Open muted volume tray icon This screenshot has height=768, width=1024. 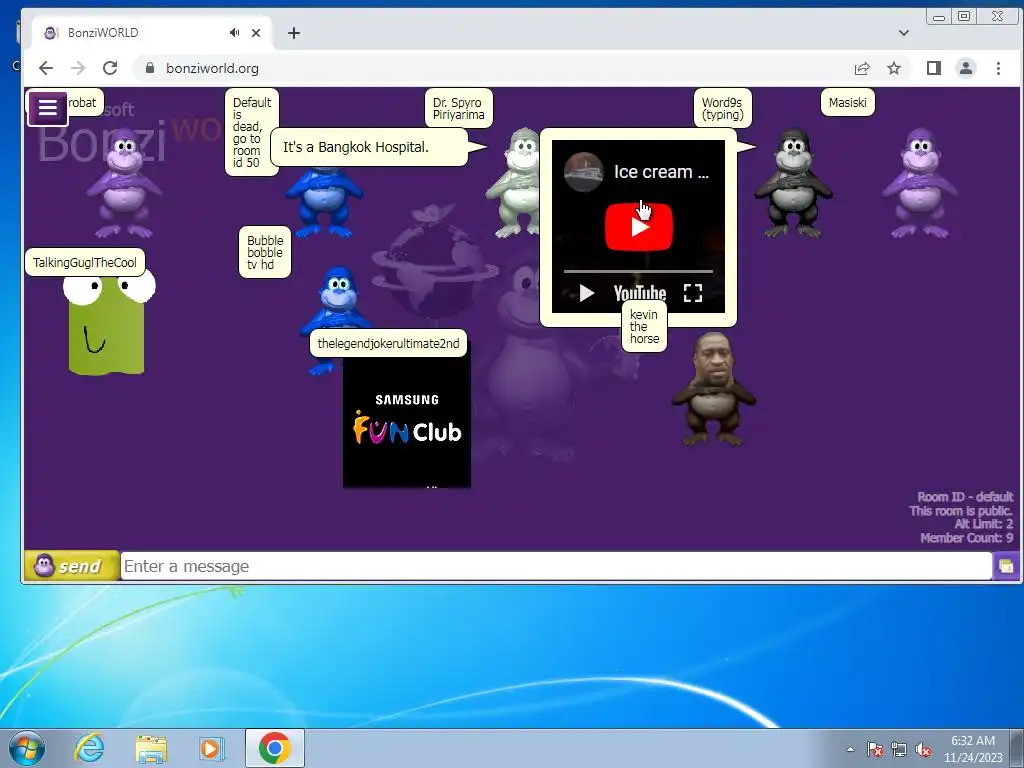[923, 749]
